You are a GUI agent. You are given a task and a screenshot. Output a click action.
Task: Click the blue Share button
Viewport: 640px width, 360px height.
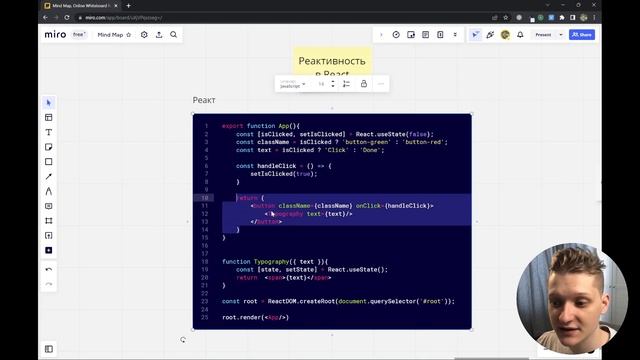click(582, 35)
